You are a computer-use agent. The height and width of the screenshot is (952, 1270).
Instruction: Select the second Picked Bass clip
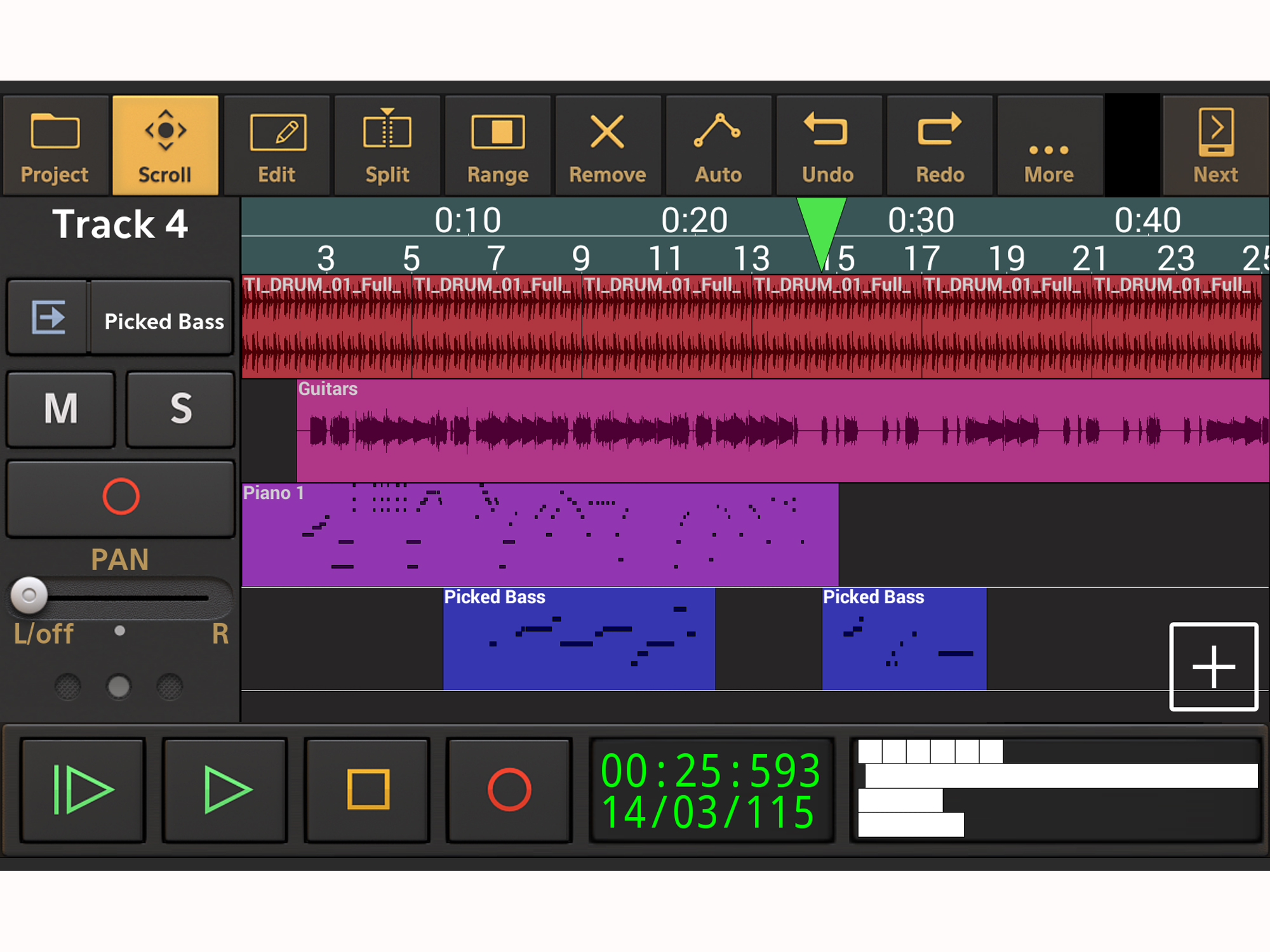point(904,638)
